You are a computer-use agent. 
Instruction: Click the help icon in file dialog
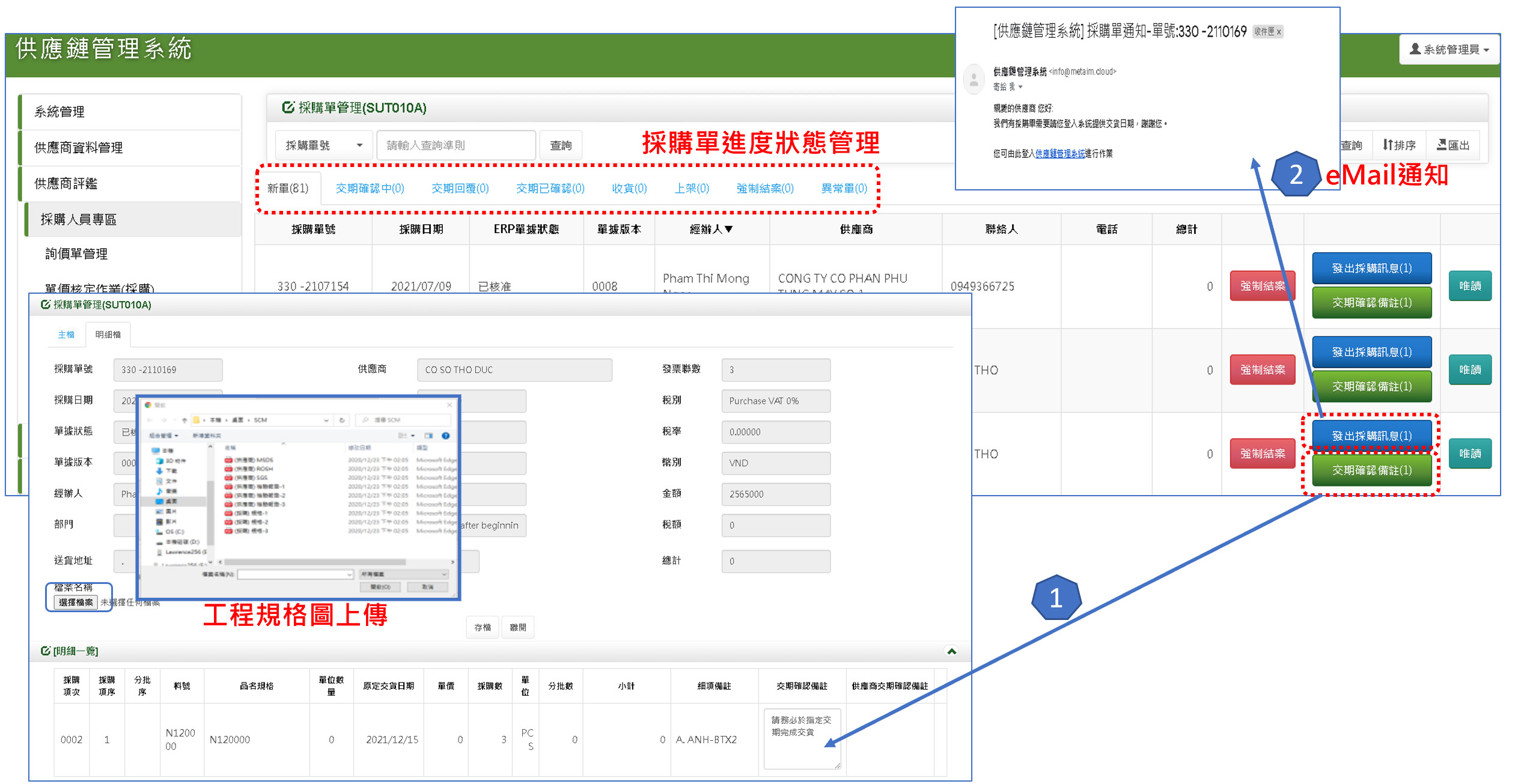445,436
